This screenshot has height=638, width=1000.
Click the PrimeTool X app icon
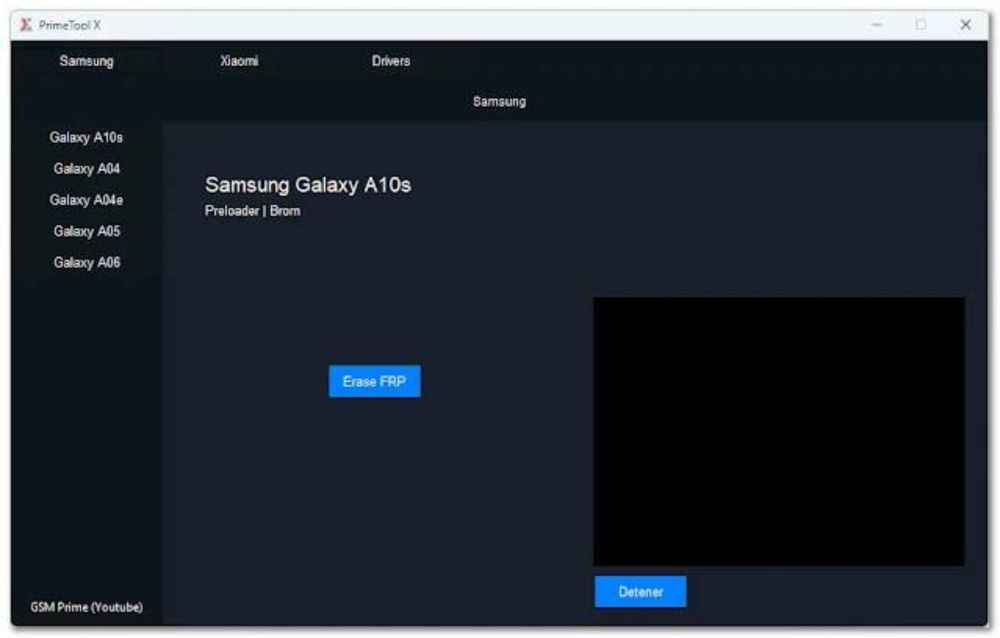[x=26, y=25]
